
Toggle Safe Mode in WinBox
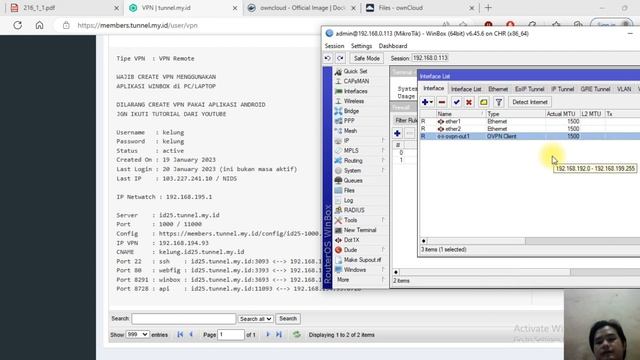367,58
